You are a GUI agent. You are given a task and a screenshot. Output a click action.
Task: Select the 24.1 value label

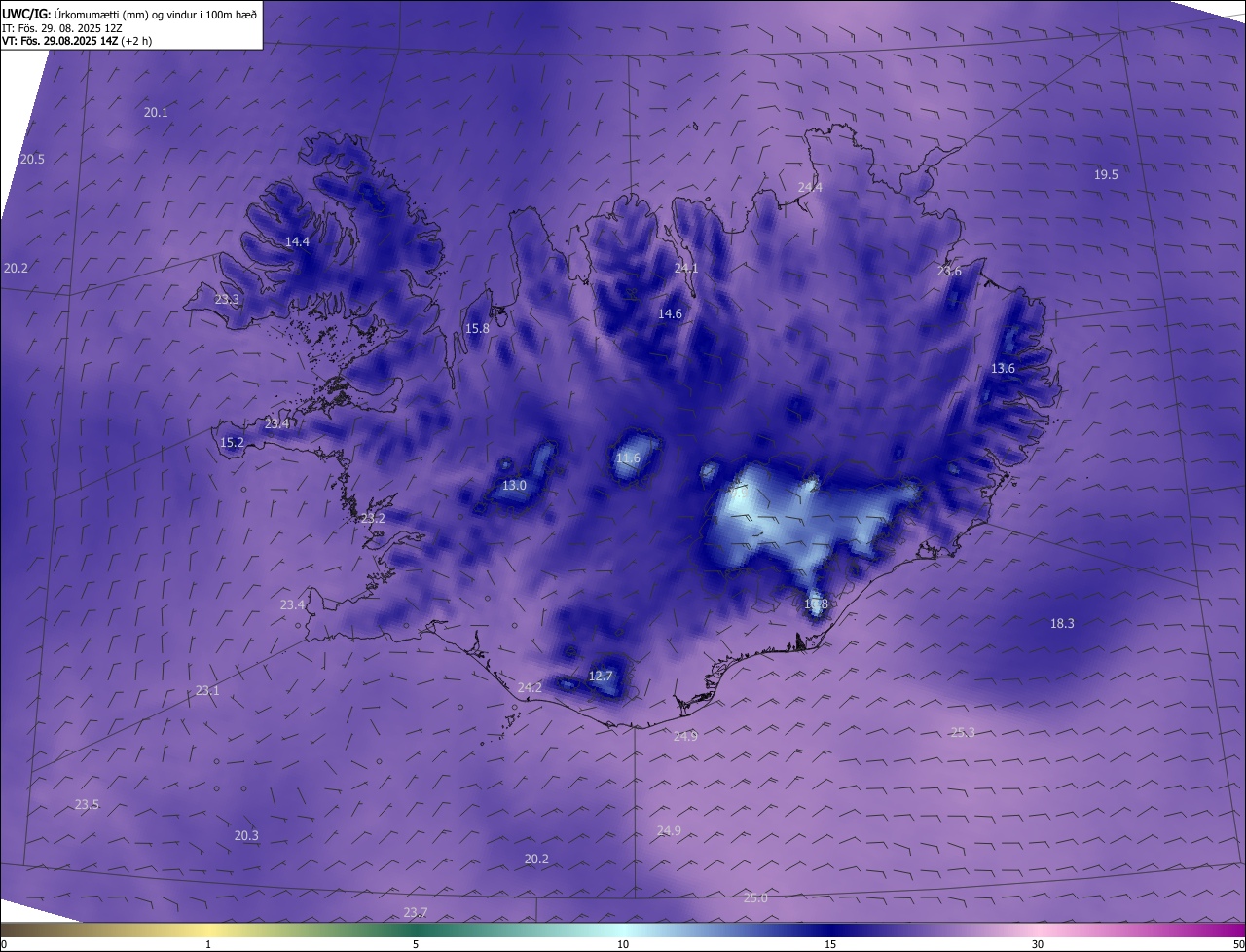[x=686, y=268]
